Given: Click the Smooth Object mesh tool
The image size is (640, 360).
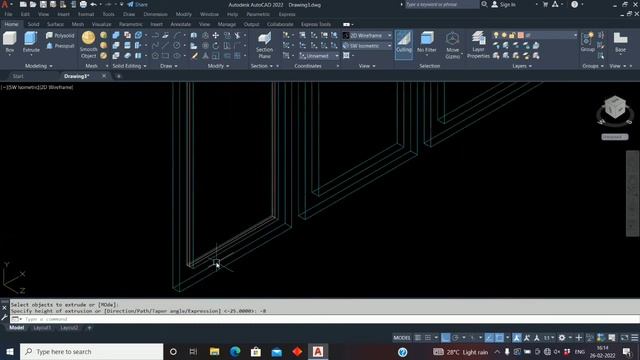Looking at the screenshot, I should [89, 44].
